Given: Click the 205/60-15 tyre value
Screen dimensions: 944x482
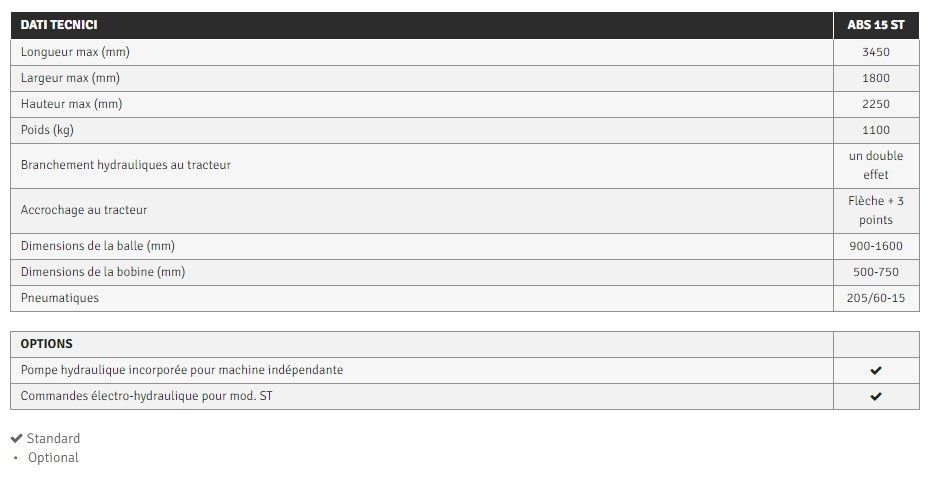Looking at the screenshot, I should pos(875,298).
